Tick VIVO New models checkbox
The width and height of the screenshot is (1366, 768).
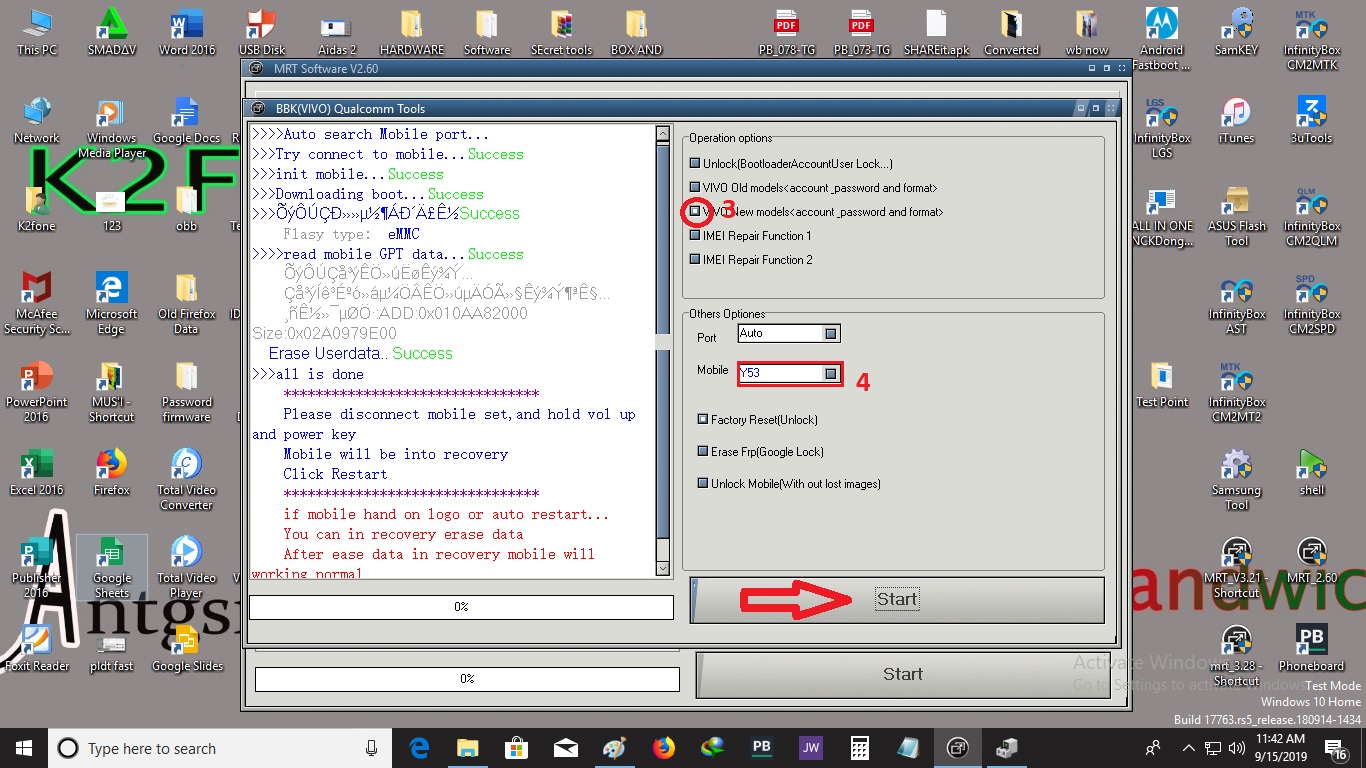pyautogui.click(x=695, y=212)
